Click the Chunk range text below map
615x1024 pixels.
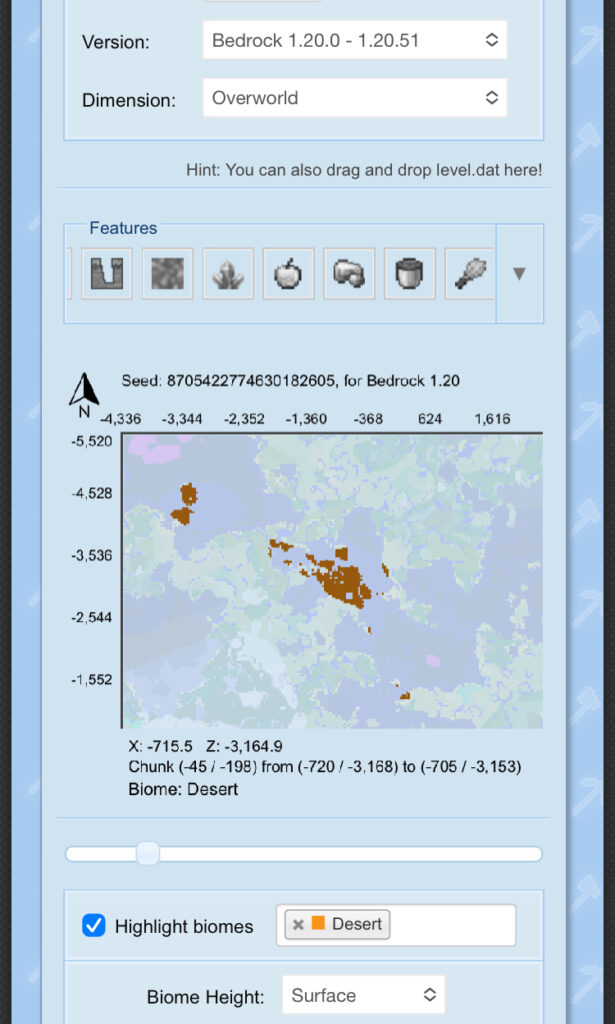point(325,767)
